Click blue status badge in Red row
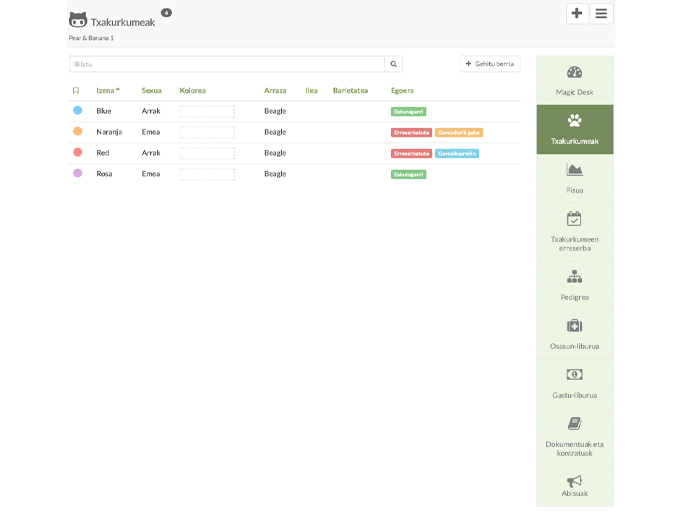 pos(457,154)
